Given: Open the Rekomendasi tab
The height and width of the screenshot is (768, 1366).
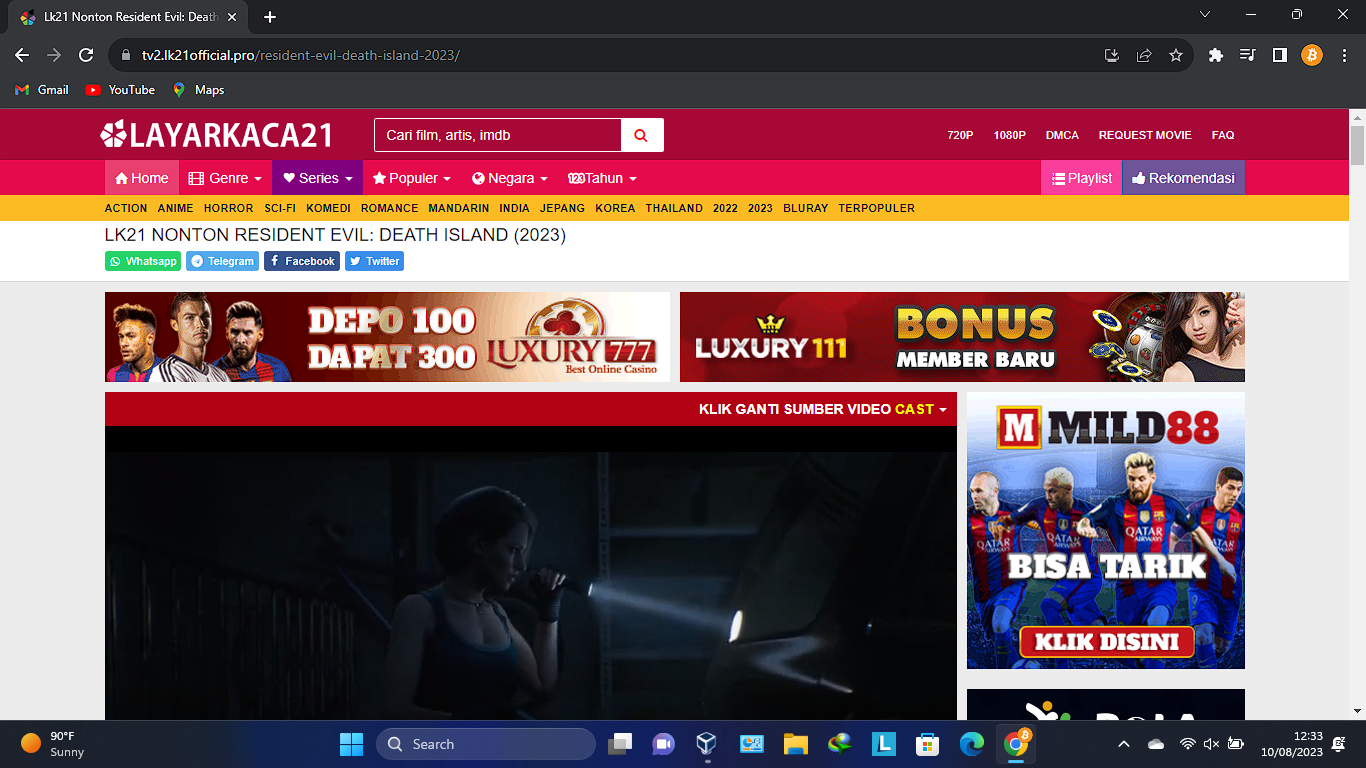Looking at the screenshot, I should pos(1183,178).
